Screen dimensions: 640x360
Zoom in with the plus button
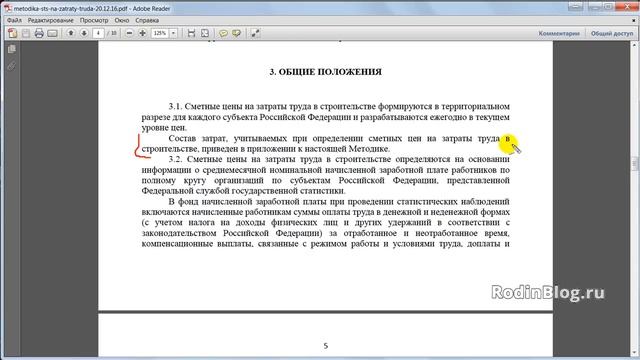point(142,33)
